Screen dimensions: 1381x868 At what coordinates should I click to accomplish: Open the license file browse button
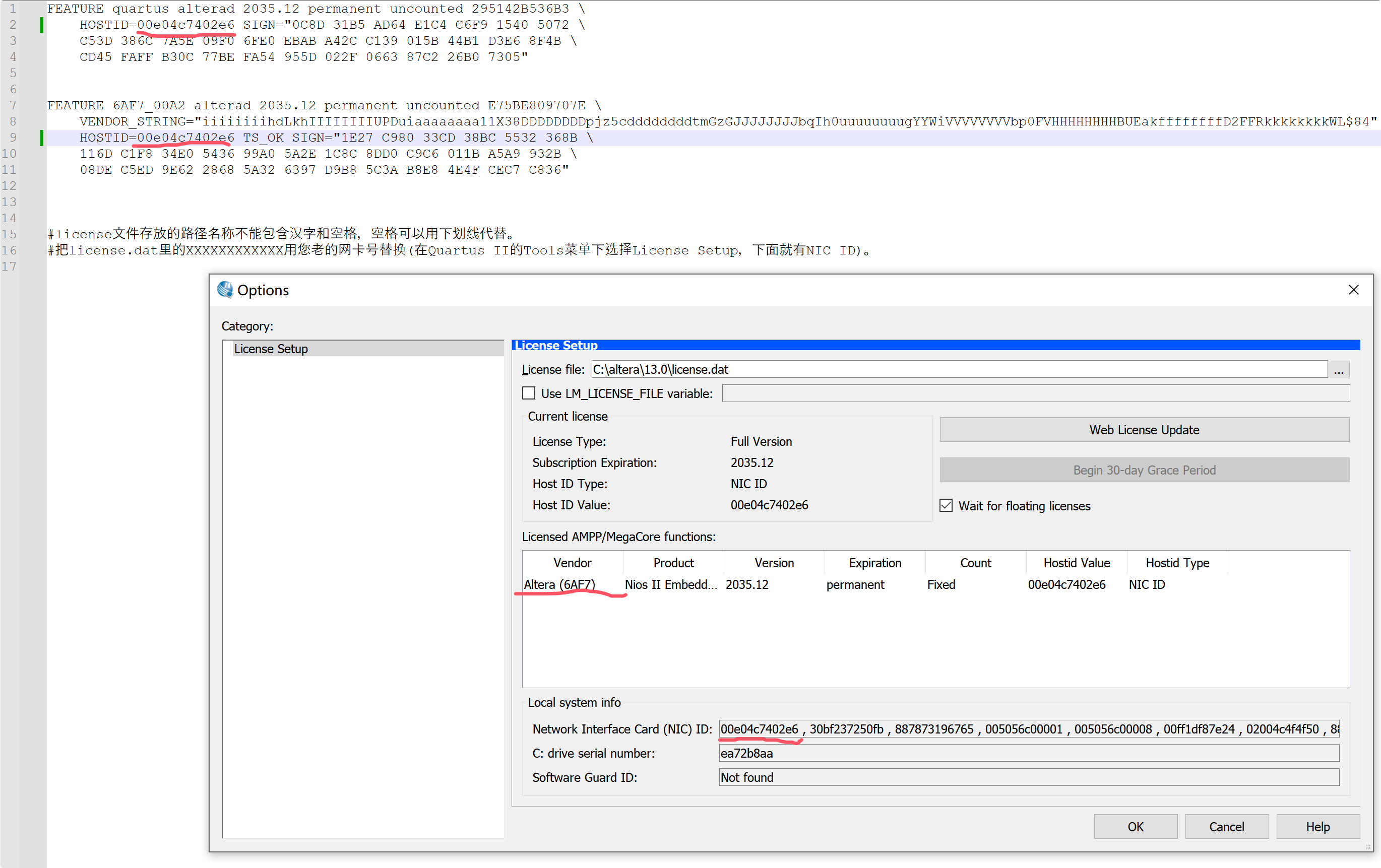[1339, 369]
